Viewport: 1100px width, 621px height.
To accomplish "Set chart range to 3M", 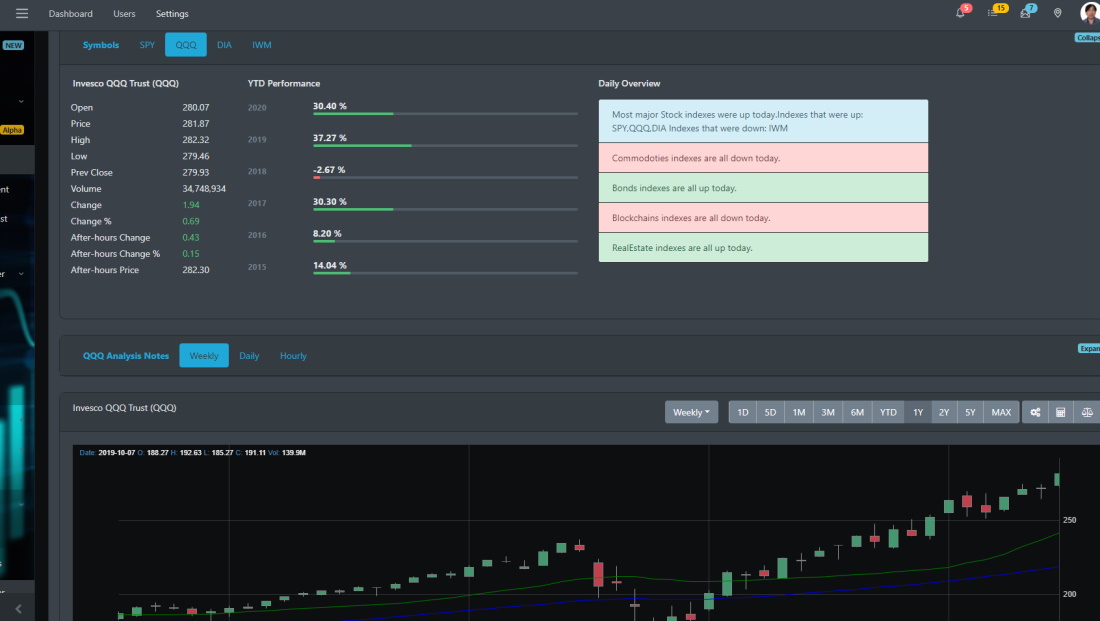I will (828, 412).
